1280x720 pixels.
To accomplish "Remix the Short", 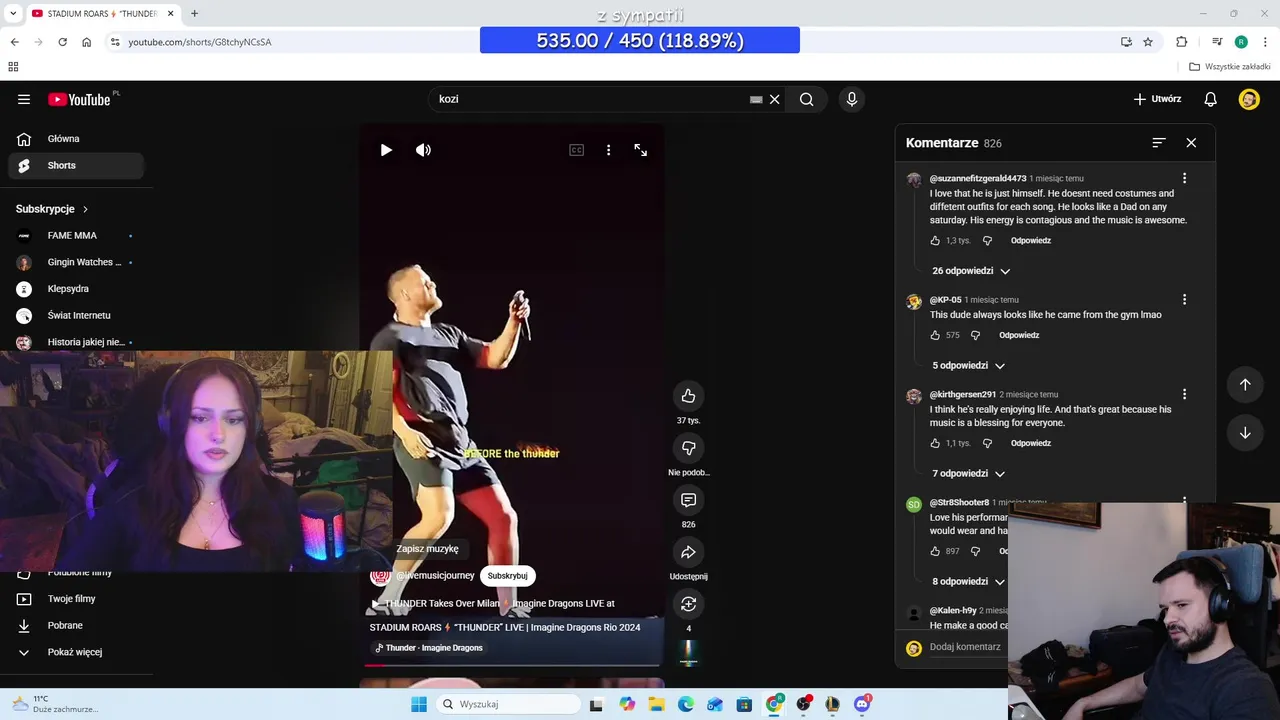I will (x=688, y=604).
